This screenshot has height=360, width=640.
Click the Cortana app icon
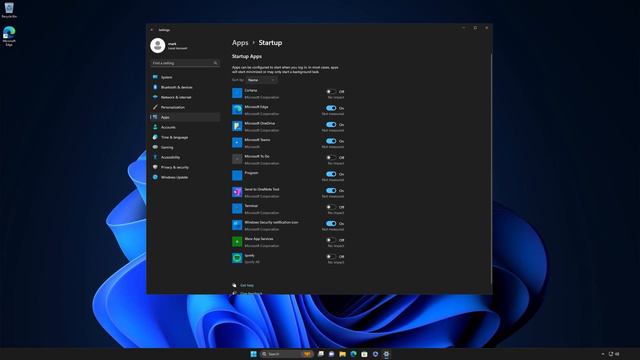click(237, 93)
